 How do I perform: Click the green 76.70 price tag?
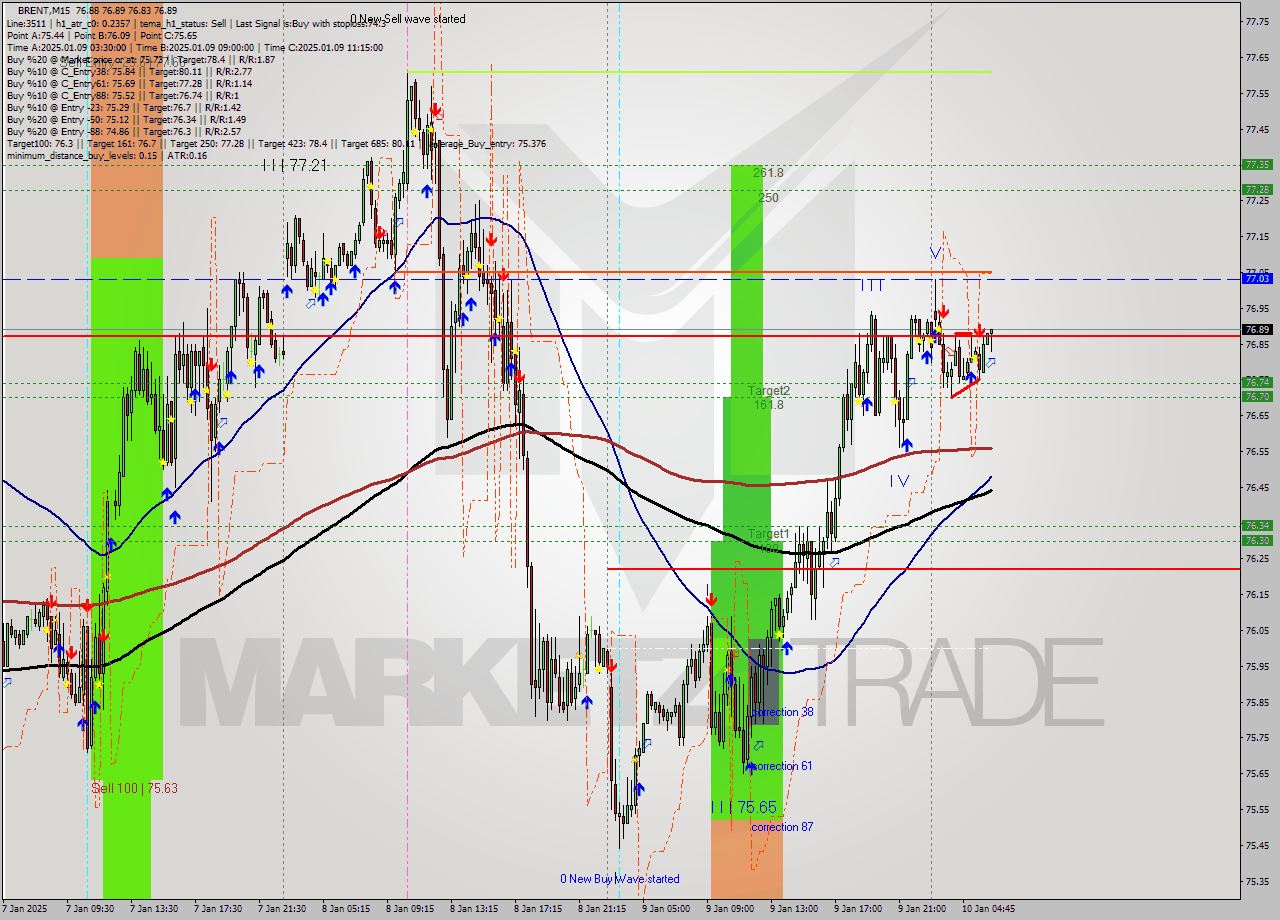[1257, 396]
